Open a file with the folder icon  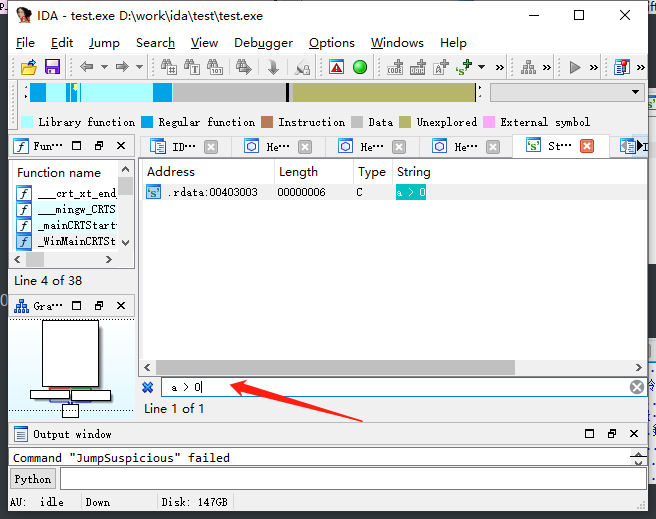click(x=28, y=67)
